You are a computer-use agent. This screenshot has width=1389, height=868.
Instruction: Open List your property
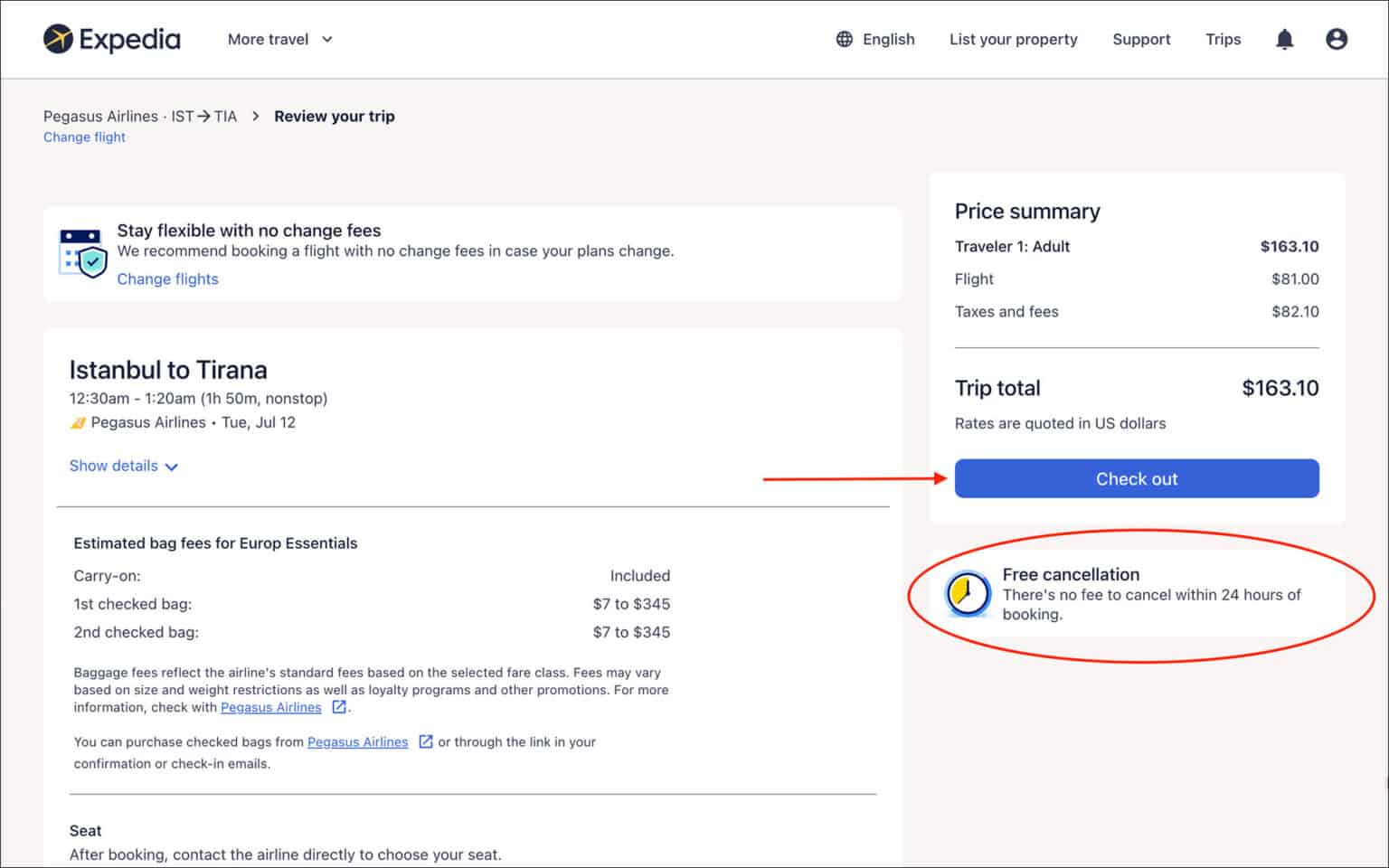pos(1013,39)
